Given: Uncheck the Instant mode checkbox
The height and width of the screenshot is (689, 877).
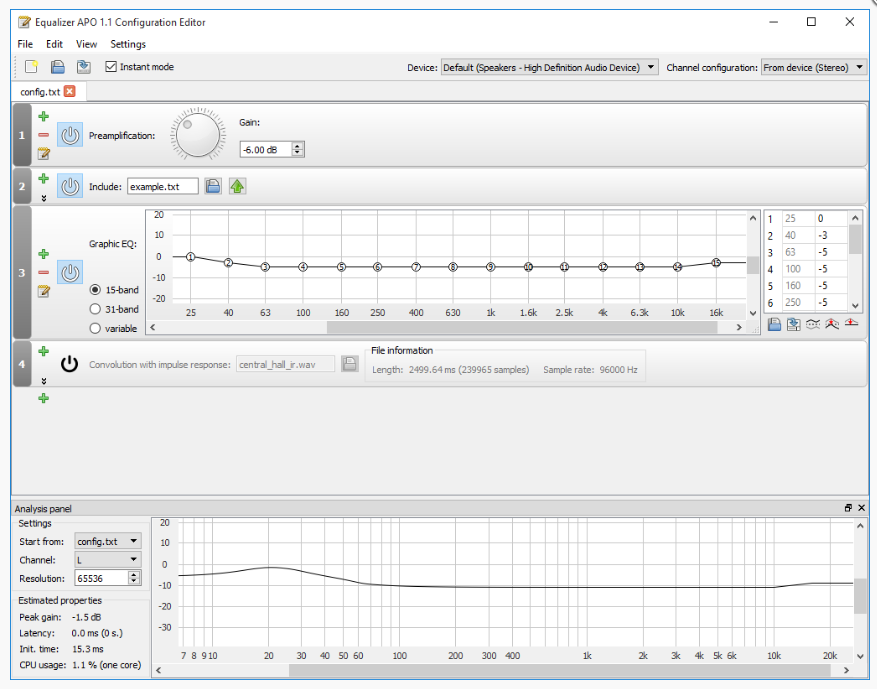Looking at the screenshot, I should point(111,66).
